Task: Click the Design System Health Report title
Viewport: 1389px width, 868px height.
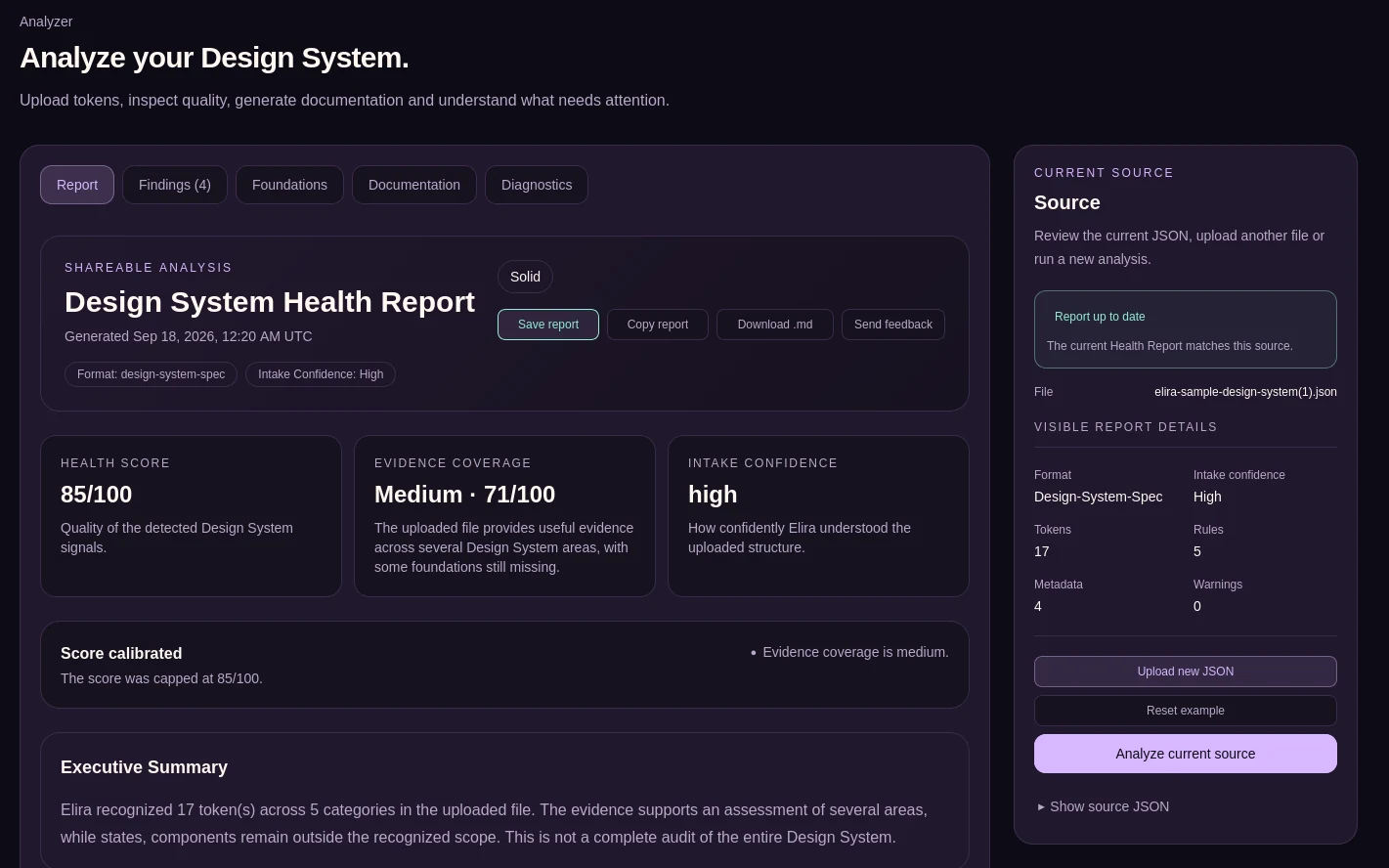Action: click(270, 302)
